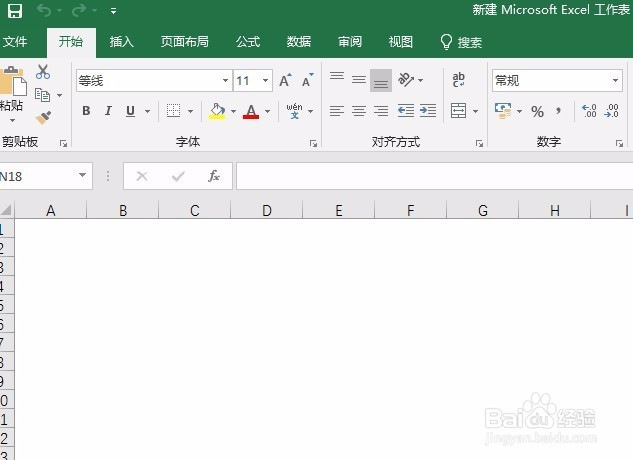Switch to the 视图 ribbon tab
Image resolution: width=633 pixels, height=460 pixels.
coord(400,42)
